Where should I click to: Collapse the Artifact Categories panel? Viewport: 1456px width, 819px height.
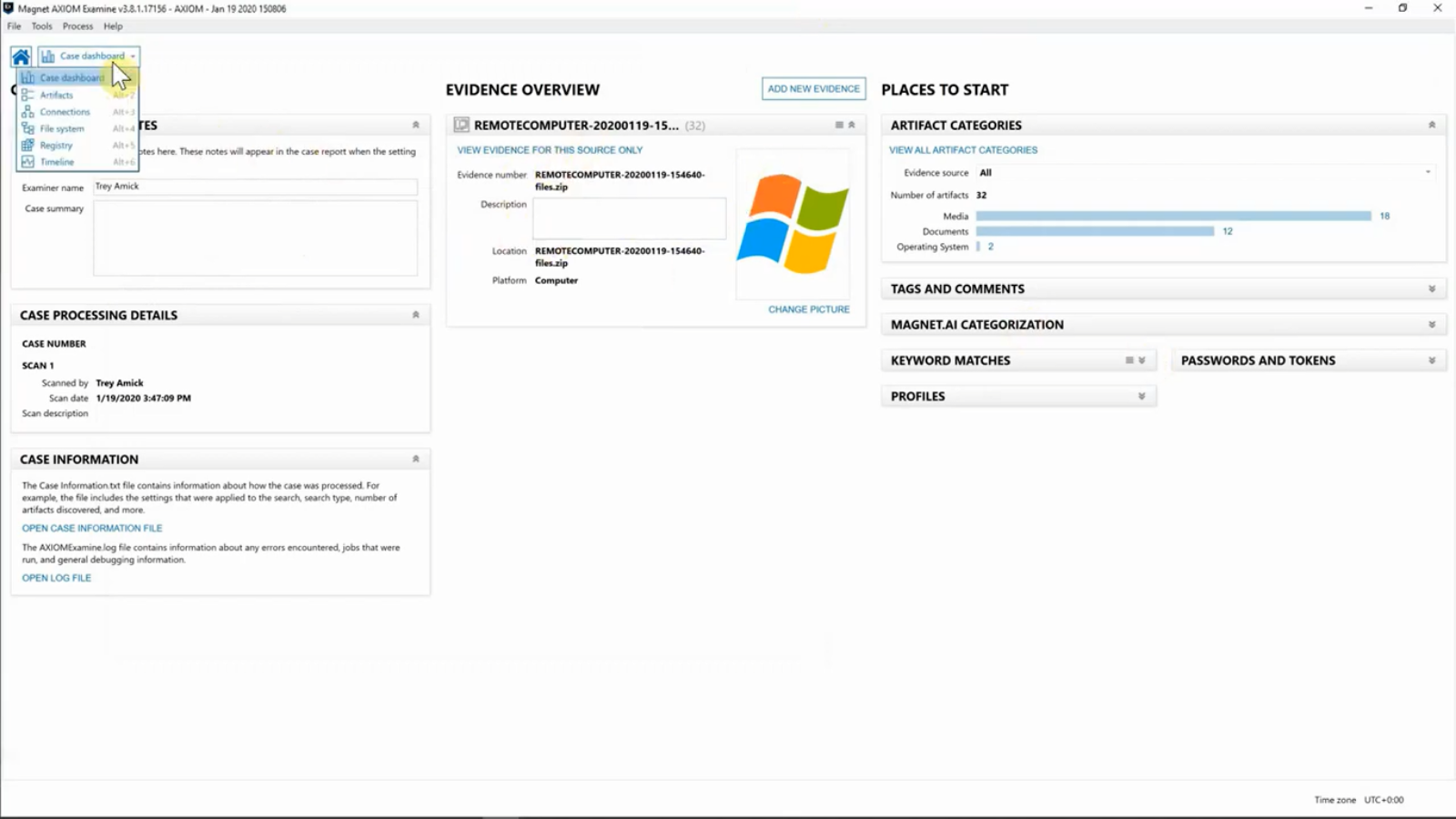1431,126
